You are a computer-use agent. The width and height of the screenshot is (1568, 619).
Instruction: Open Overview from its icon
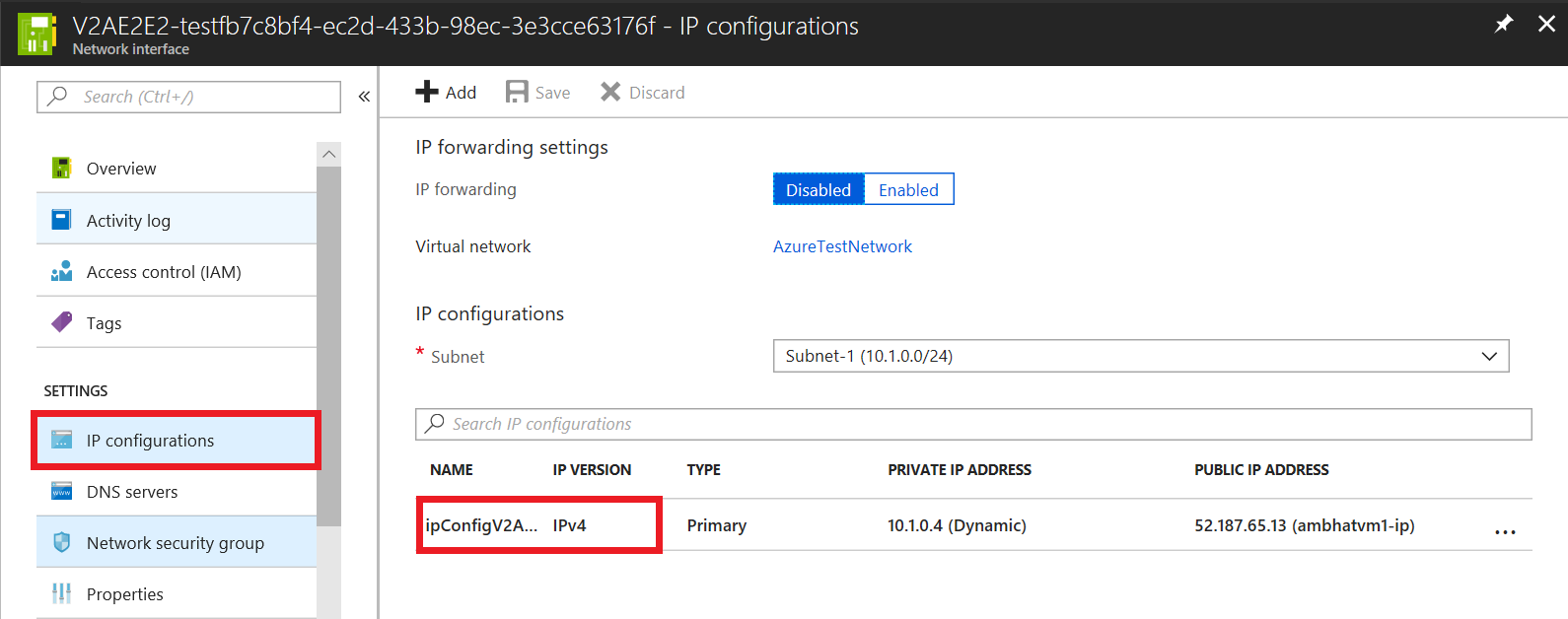[61, 168]
